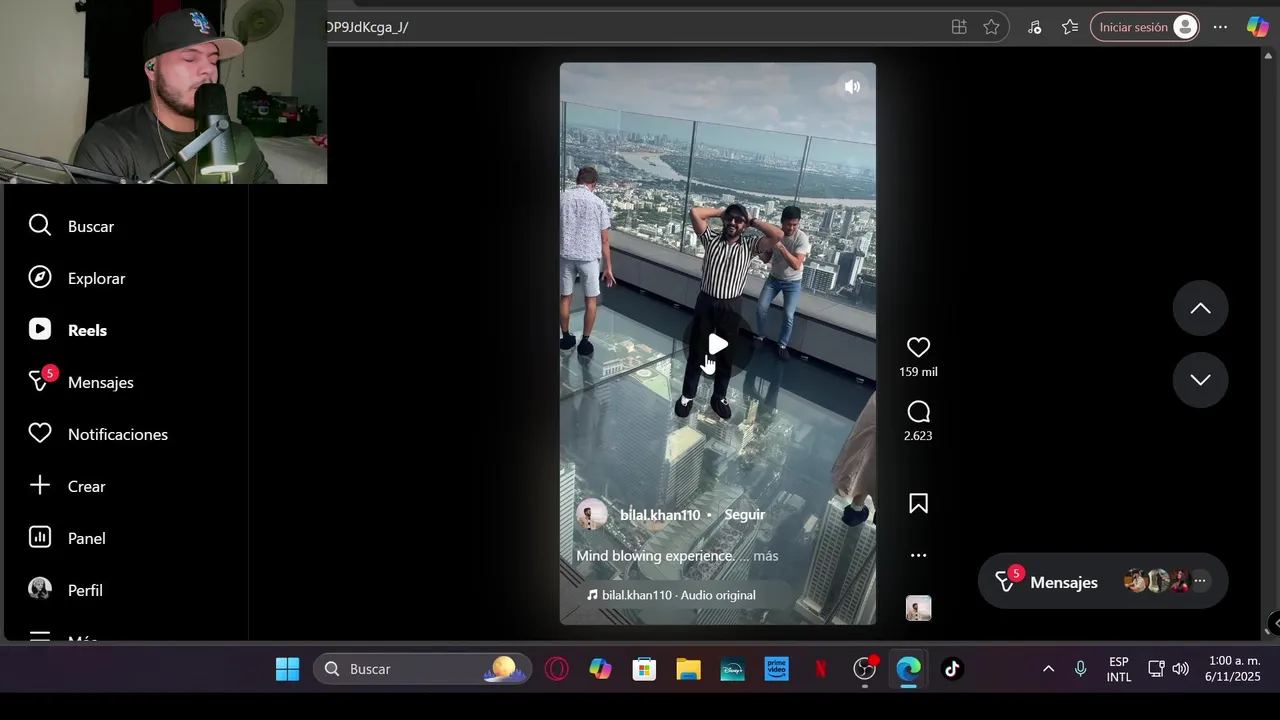1280x720 pixels.
Task: Click the microphone icon in the tray
Action: pyautogui.click(x=1080, y=669)
